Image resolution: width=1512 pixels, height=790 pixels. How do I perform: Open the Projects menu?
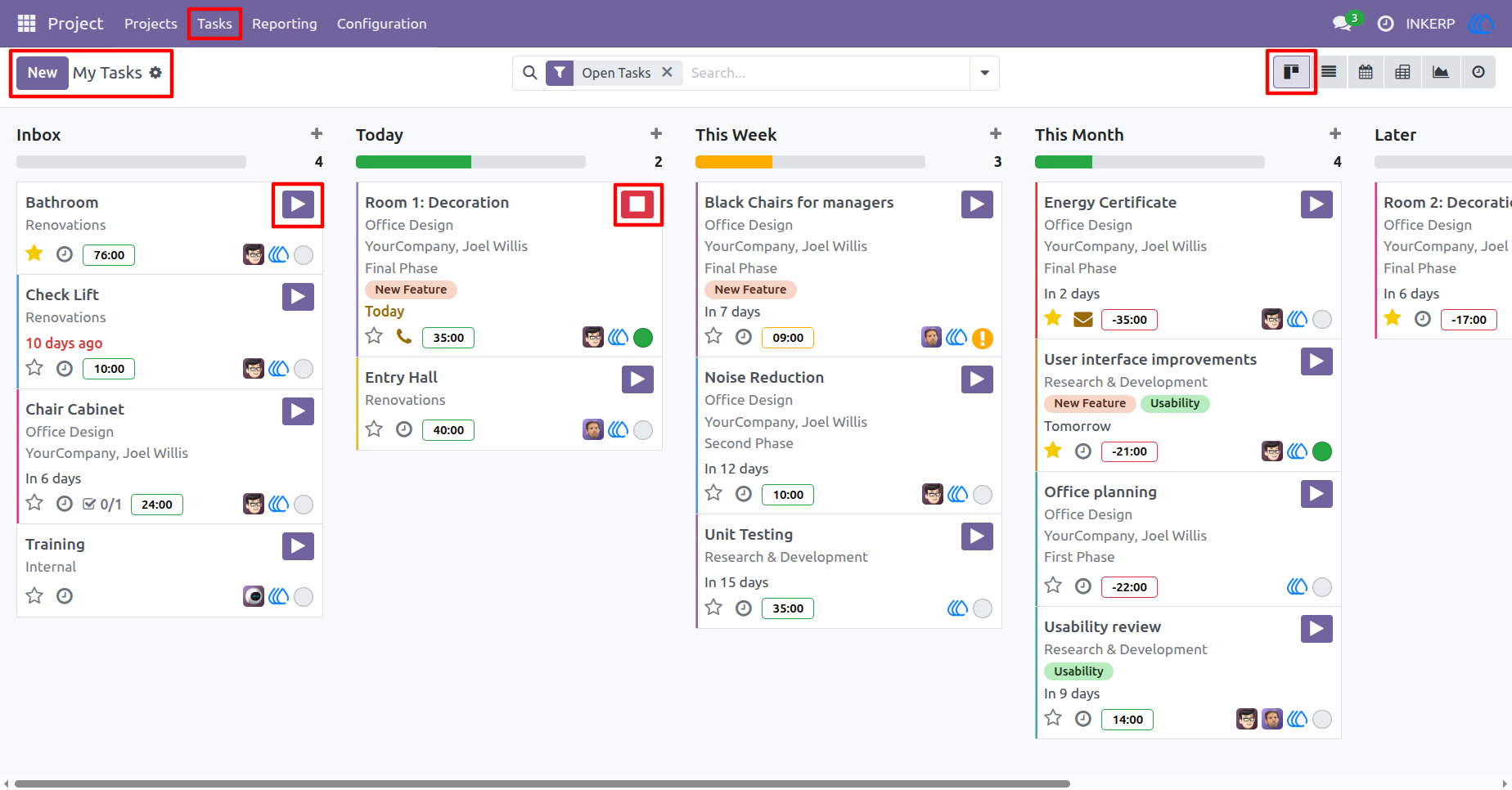(151, 24)
